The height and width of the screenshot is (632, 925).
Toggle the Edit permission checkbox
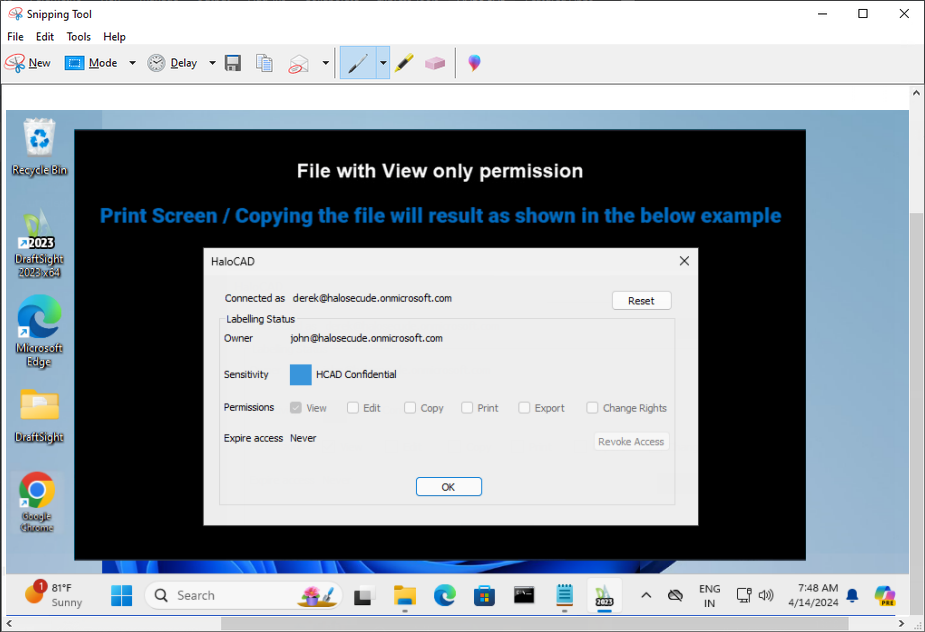pos(353,408)
